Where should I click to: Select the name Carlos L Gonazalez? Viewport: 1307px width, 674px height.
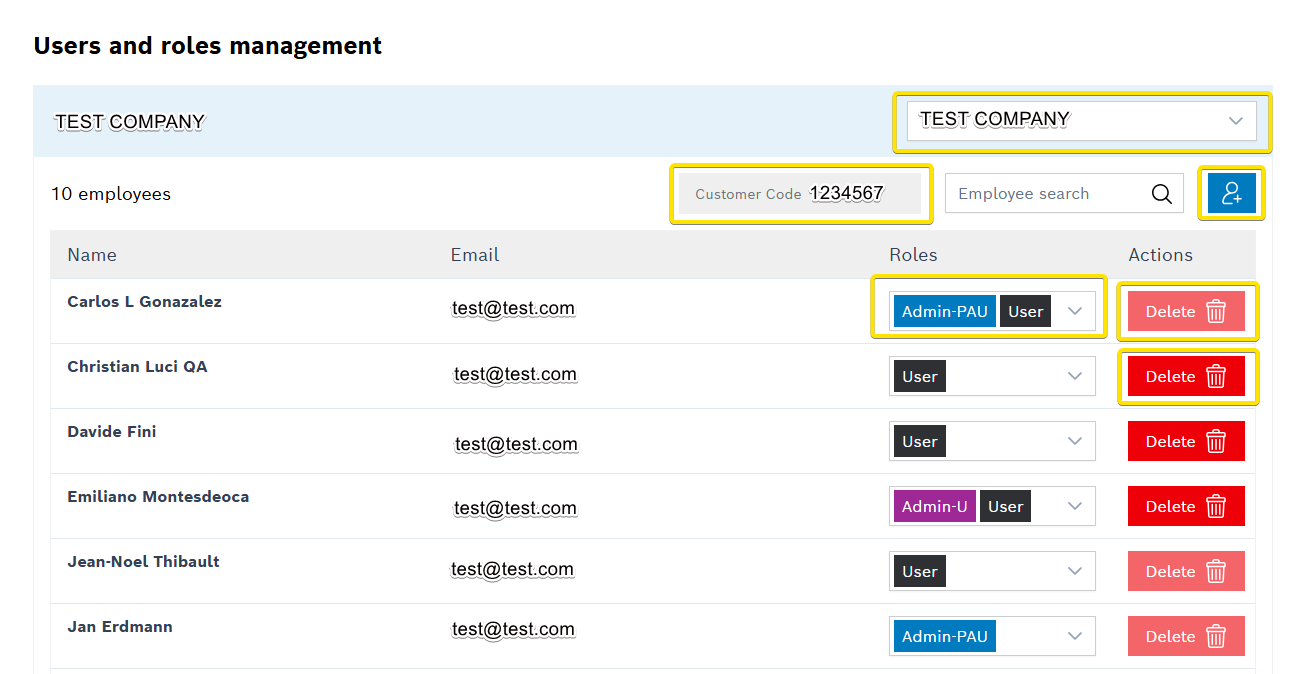pos(144,302)
